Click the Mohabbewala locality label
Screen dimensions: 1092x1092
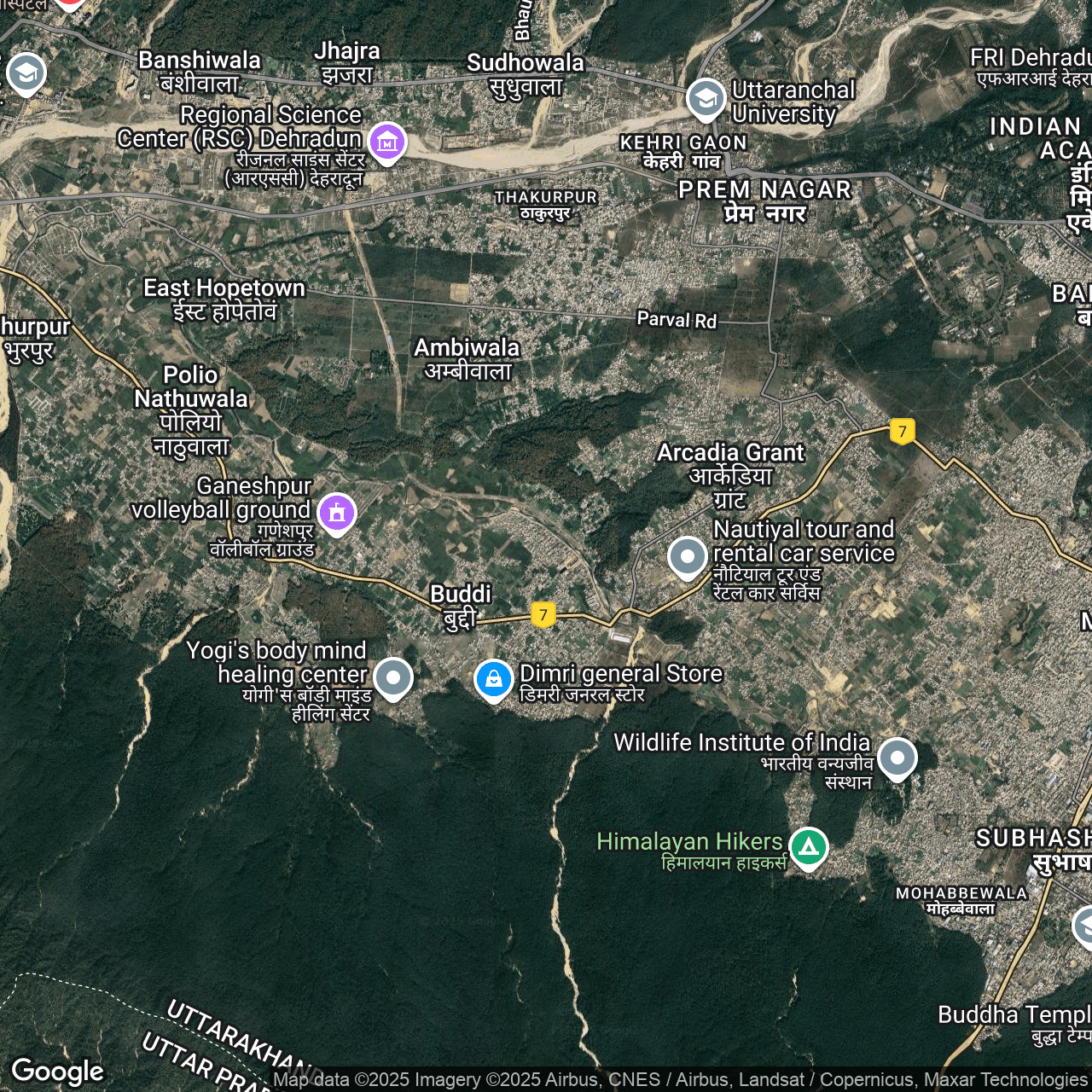coord(961,900)
